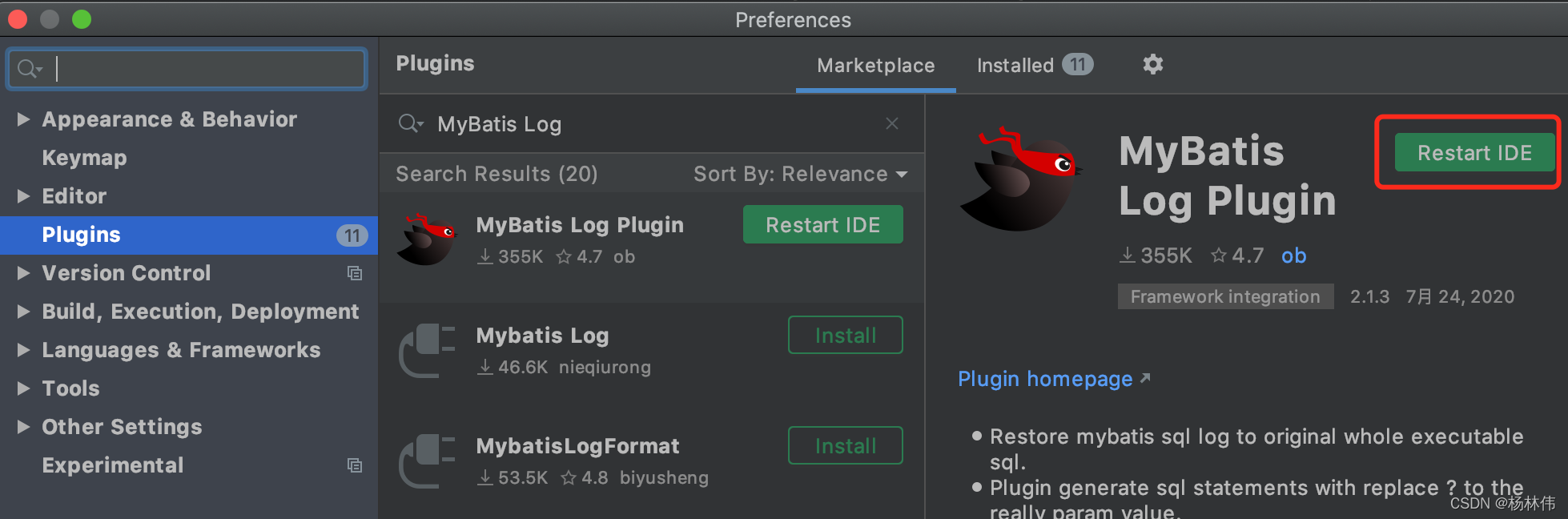Open the Plugin homepage link

coord(1045,379)
